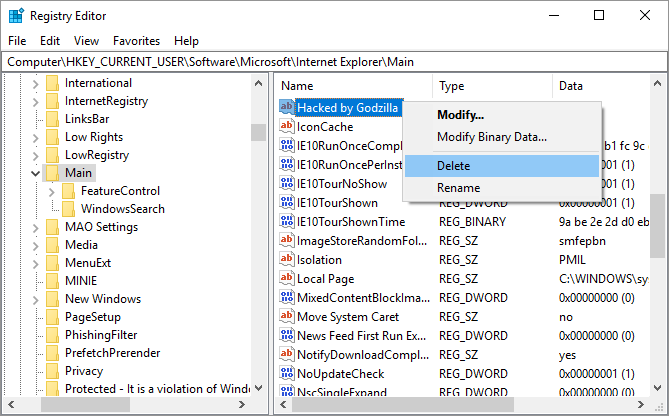Click the string icon next to Isolation

coord(286,260)
